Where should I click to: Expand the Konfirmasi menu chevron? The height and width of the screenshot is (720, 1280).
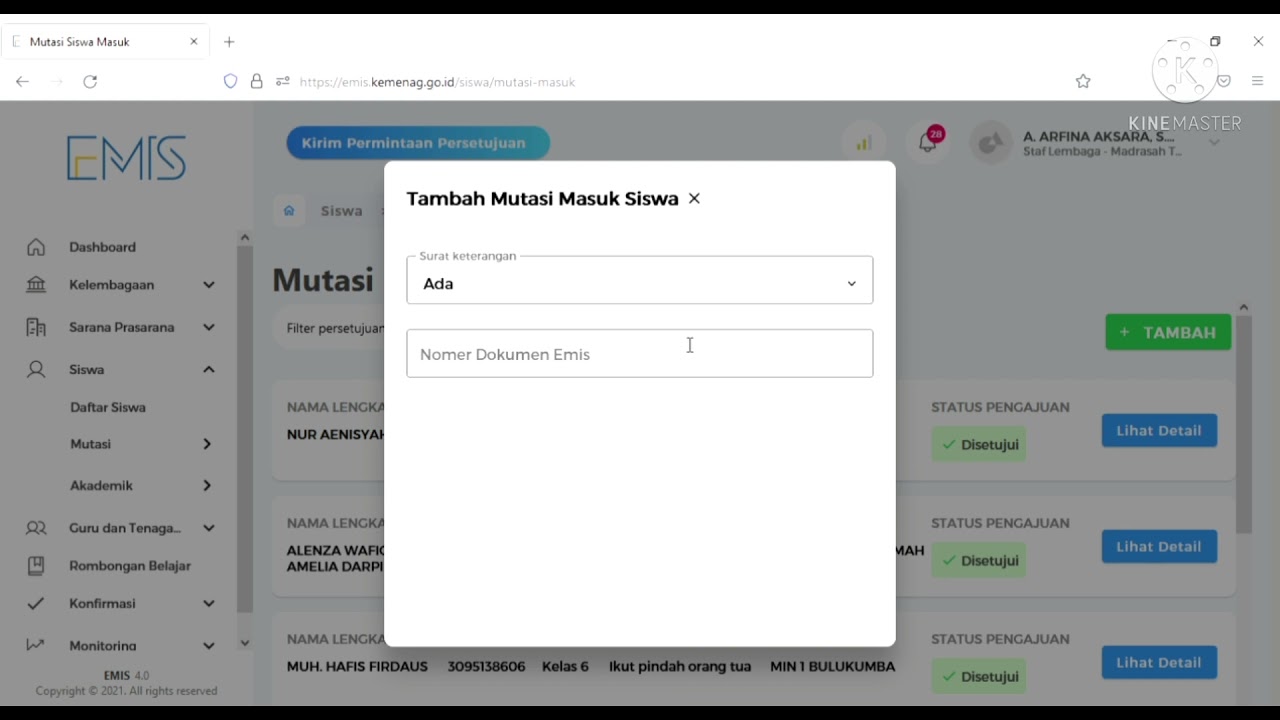click(x=209, y=604)
